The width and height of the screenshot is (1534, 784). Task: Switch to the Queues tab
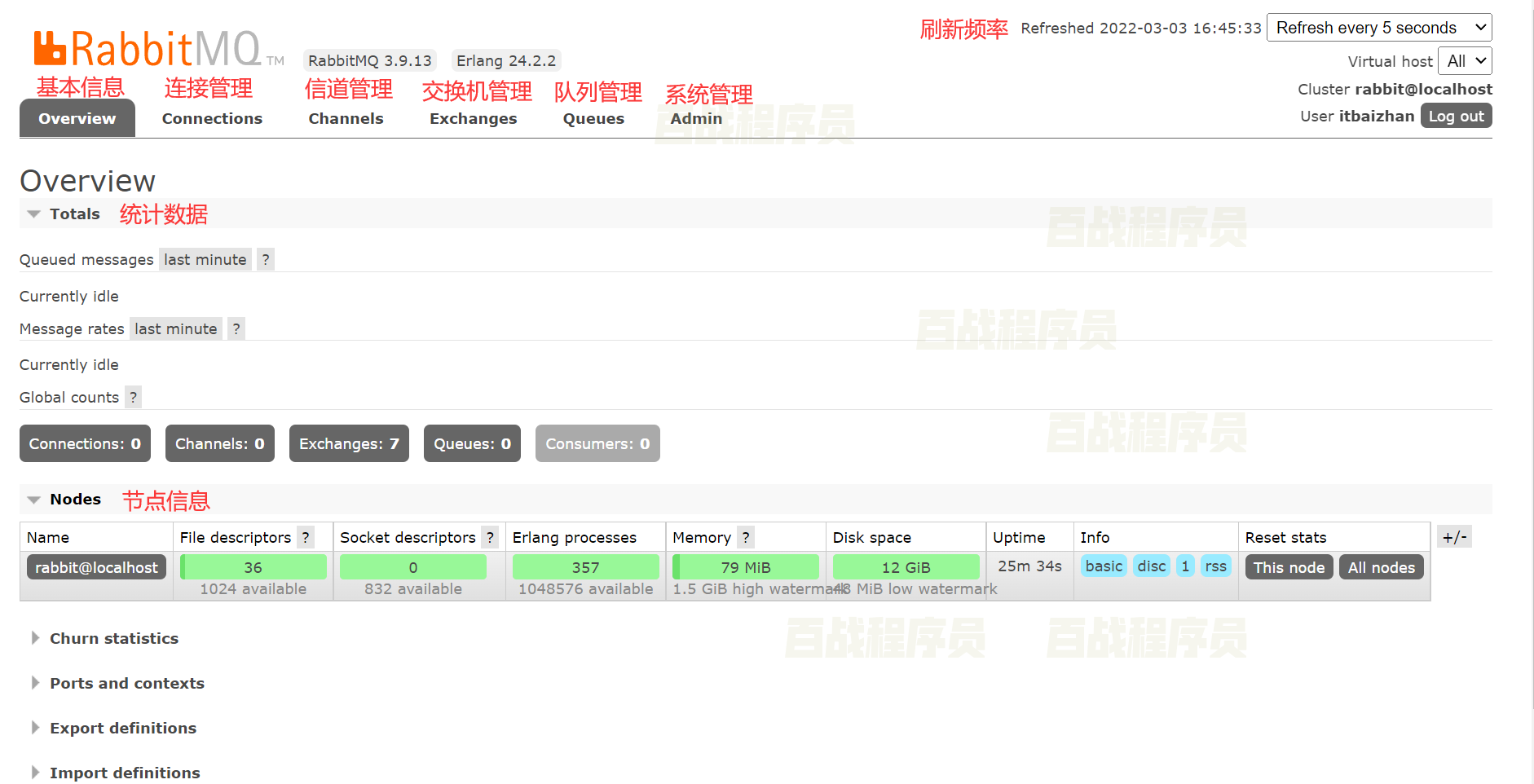coord(593,118)
